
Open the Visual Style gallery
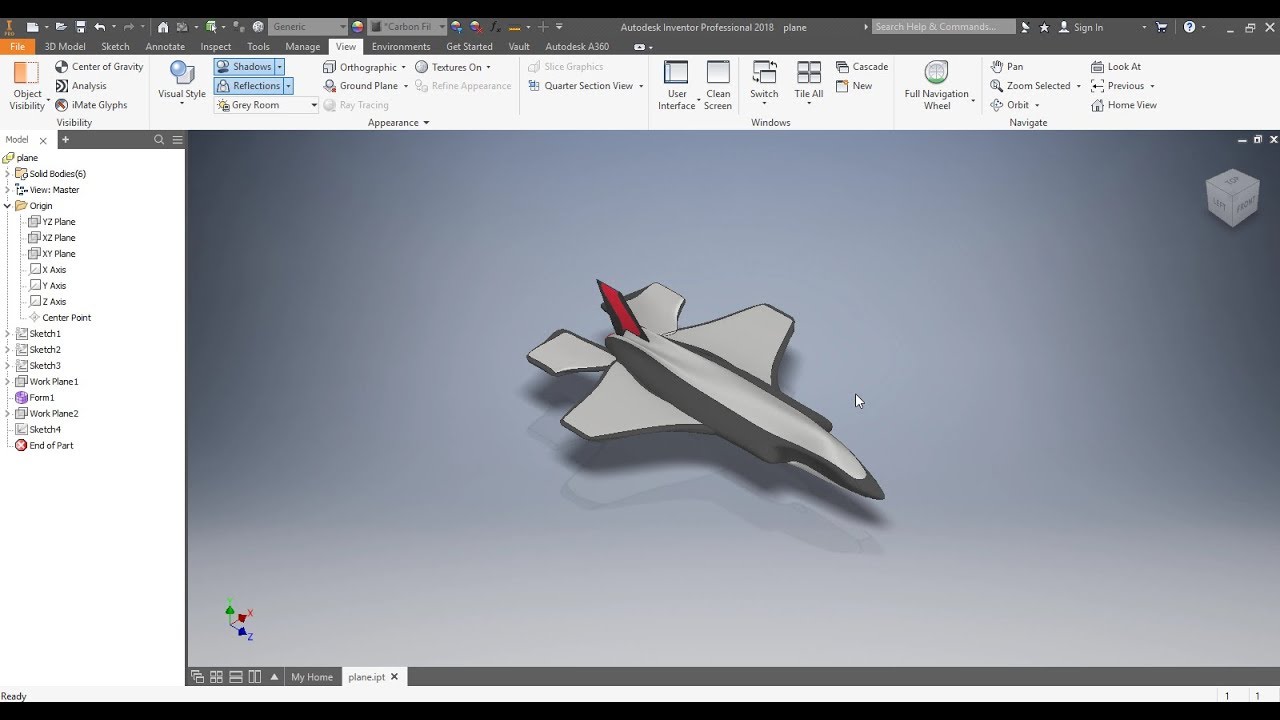182,84
